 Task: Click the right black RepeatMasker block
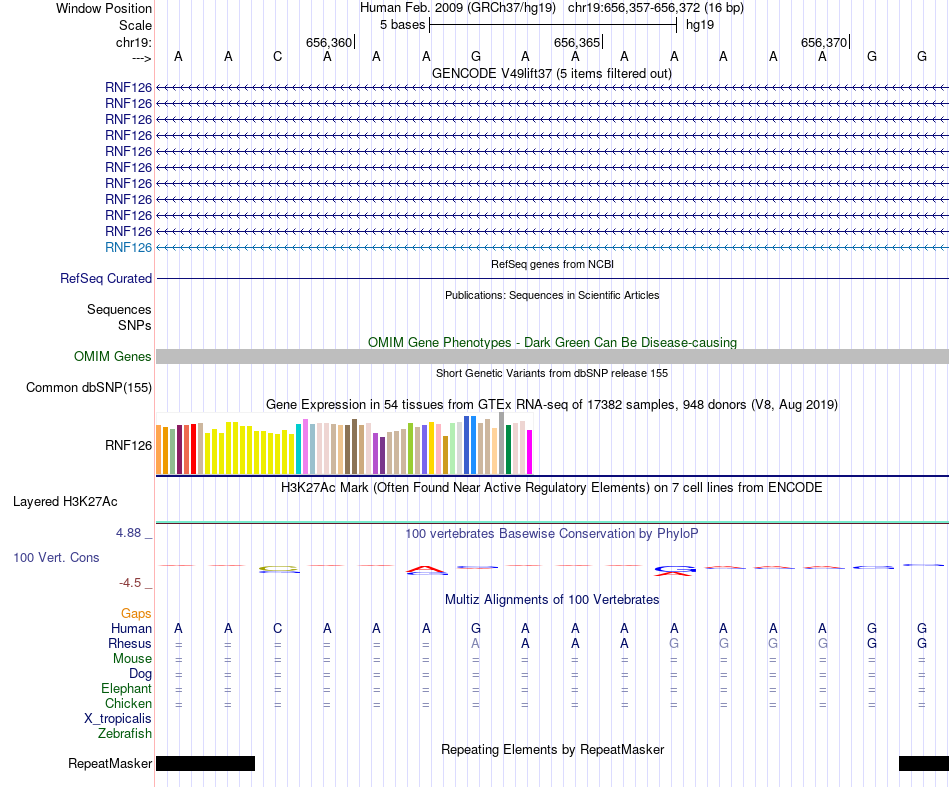point(924,763)
